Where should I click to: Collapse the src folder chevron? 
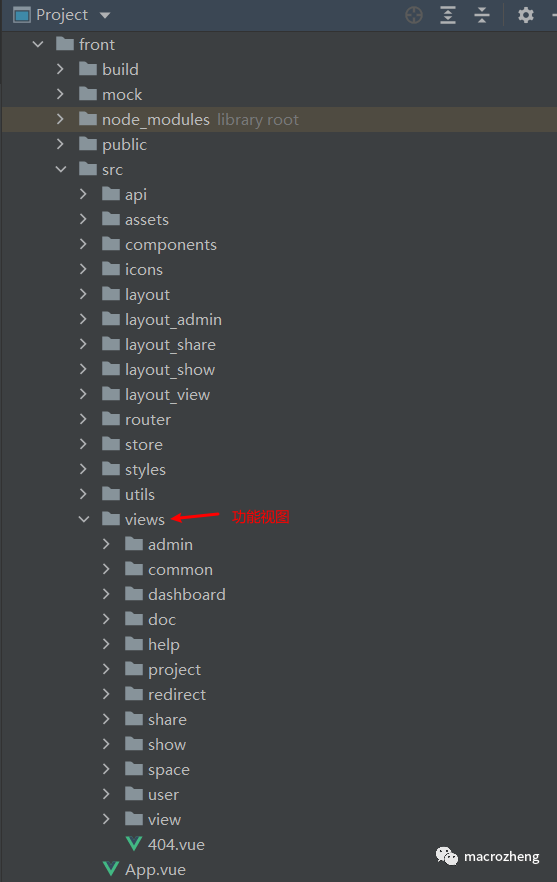tap(61, 169)
